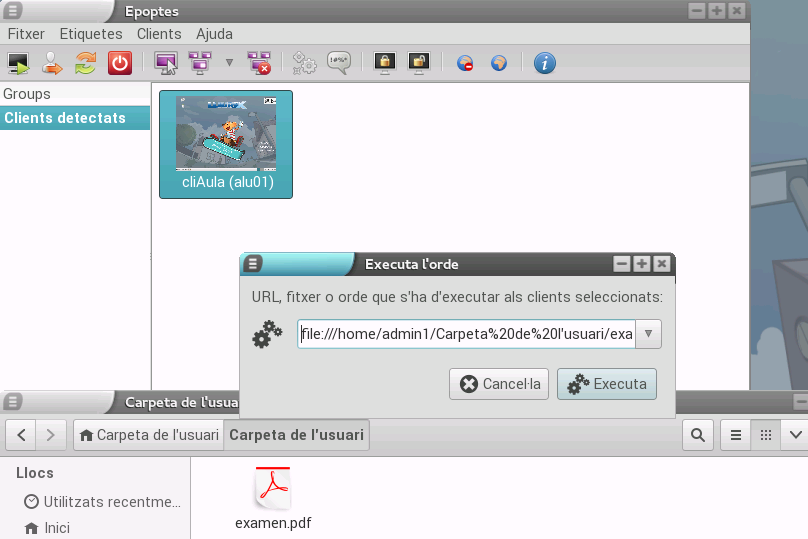Click the Logout user toolbar icon
The height and width of the screenshot is (539, 808).
51,63
